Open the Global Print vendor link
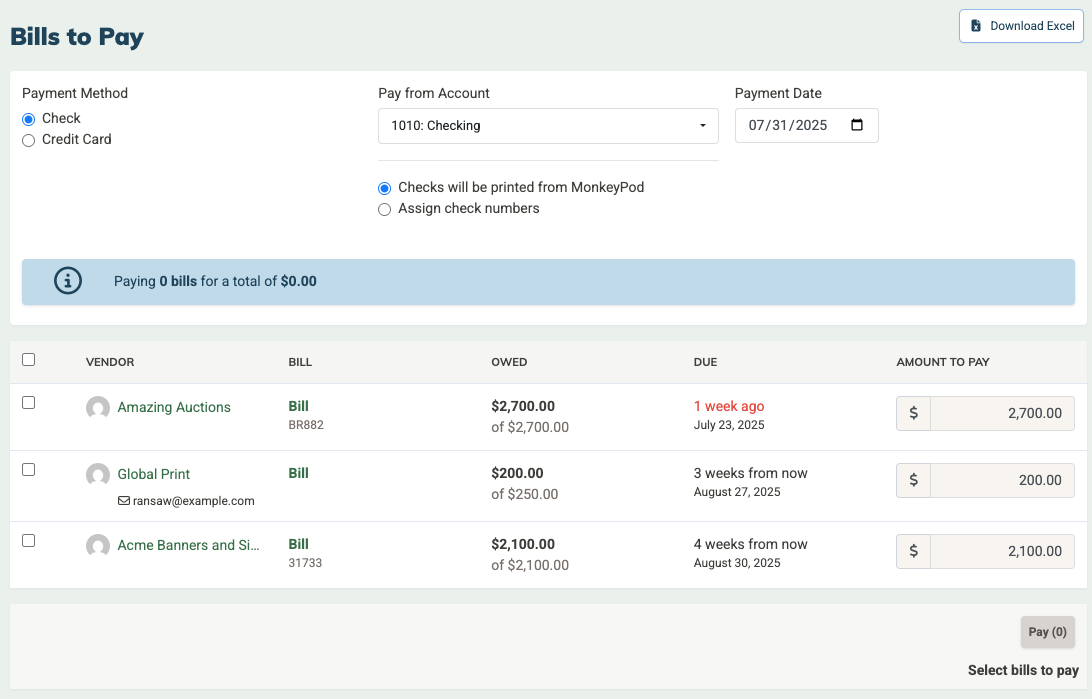The width and height of the screenshot is (1092, 699). (x=154, y=474)
